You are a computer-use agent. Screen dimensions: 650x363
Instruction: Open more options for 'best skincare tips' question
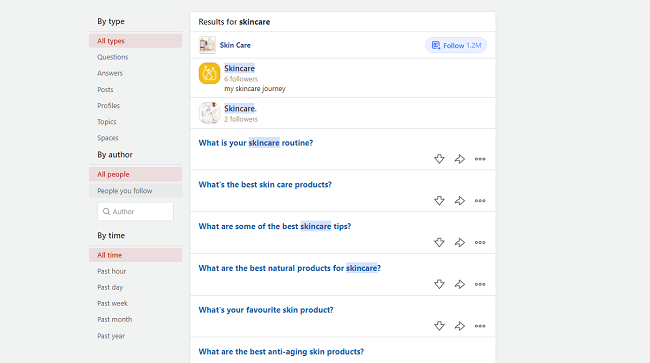coord(480,242)
